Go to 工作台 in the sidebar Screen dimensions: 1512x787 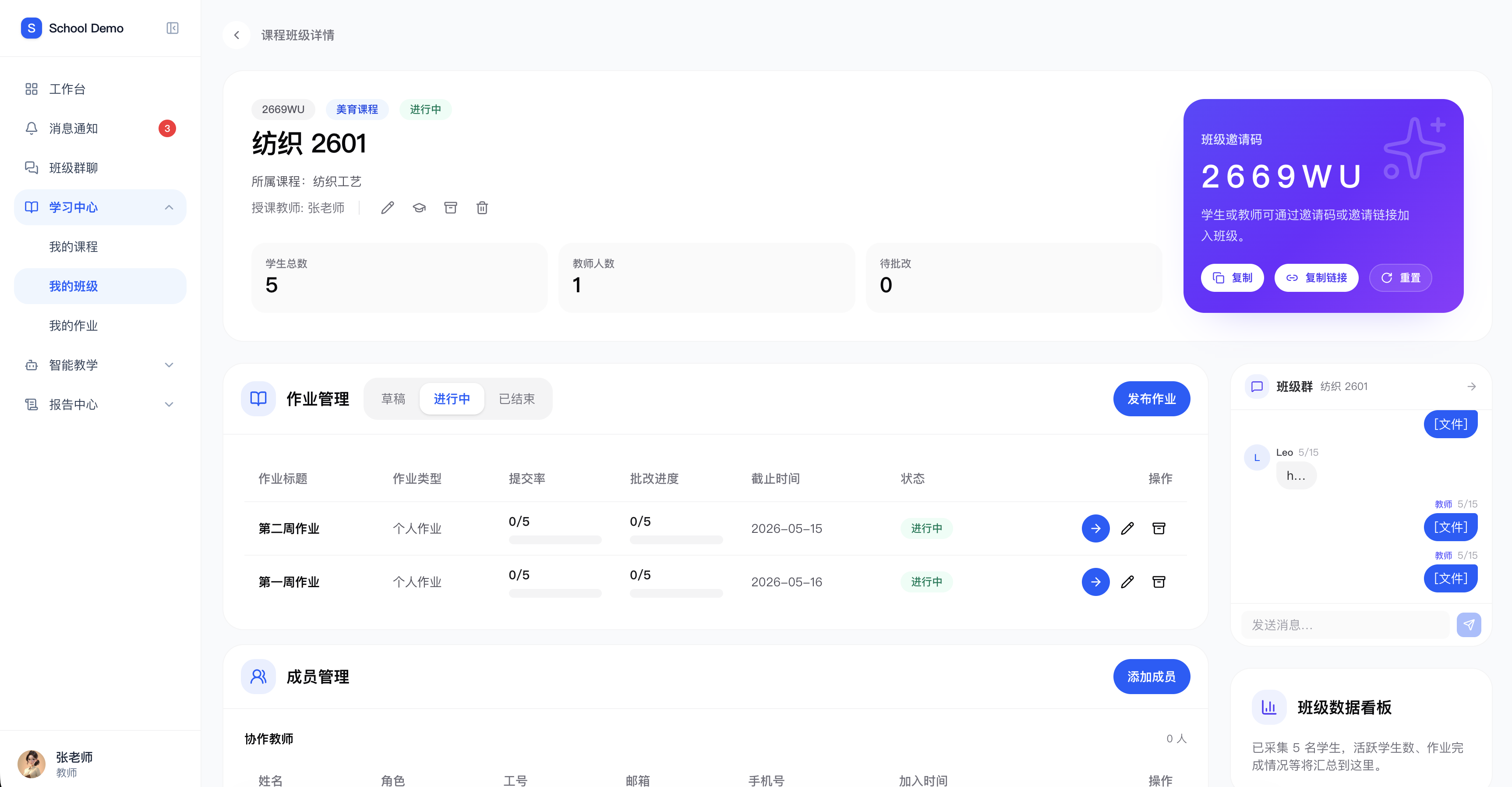pos(100,89)
